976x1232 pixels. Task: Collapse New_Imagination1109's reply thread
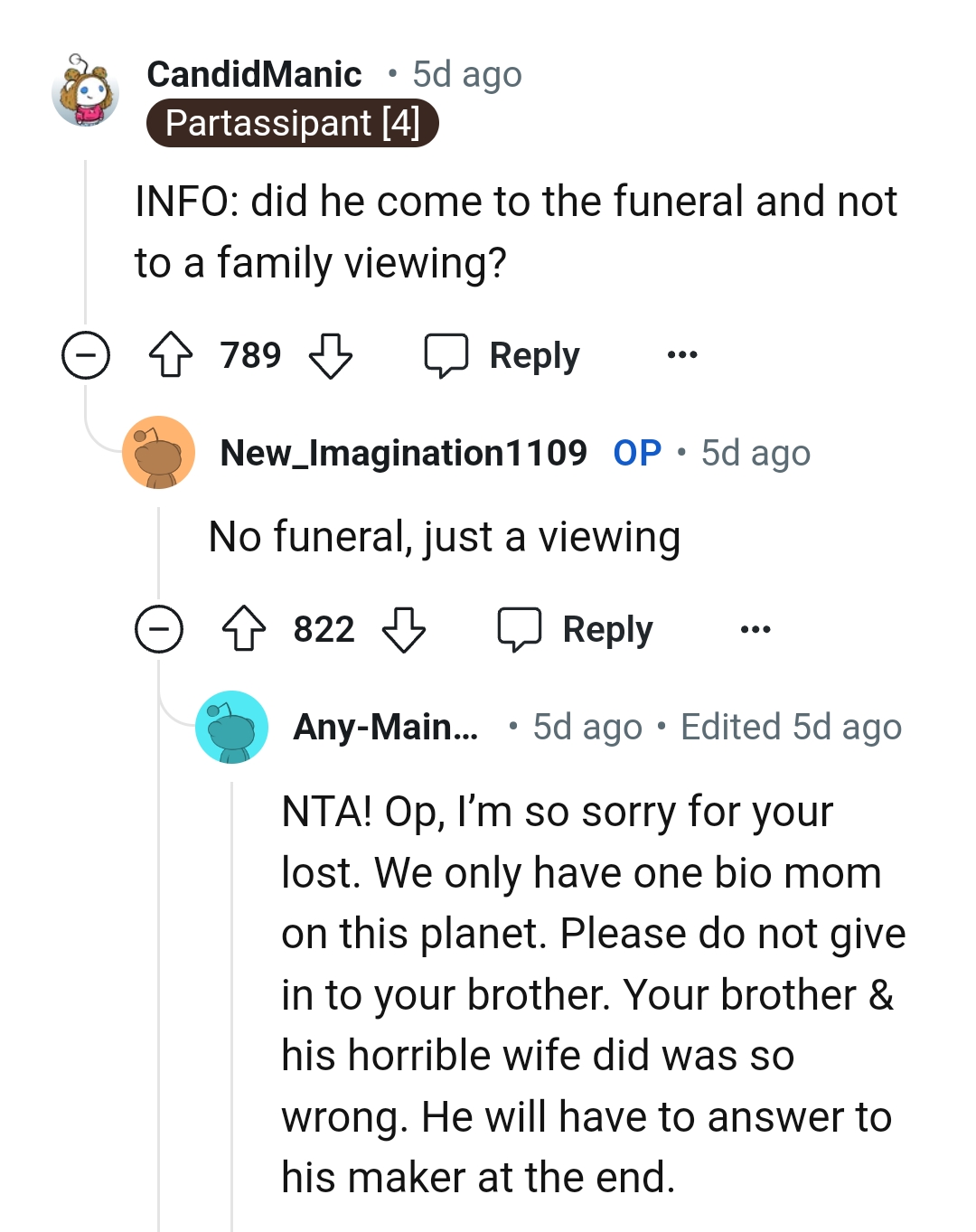(160, 630)
